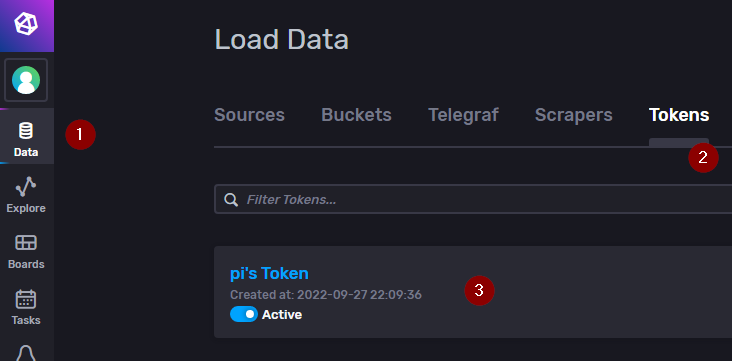Screen dimensions: 732x361
Task: Open the user avatar account menu
Action: (26, 80)
